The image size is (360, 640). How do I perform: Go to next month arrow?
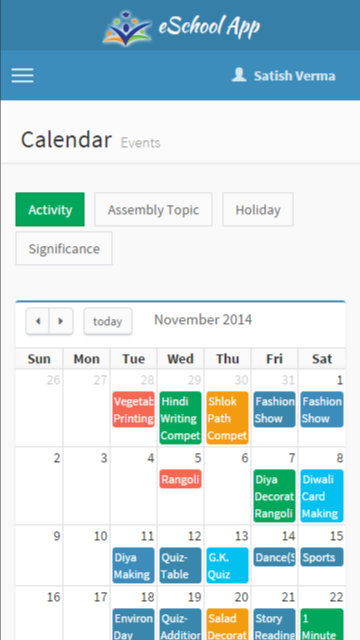point(61,321)
